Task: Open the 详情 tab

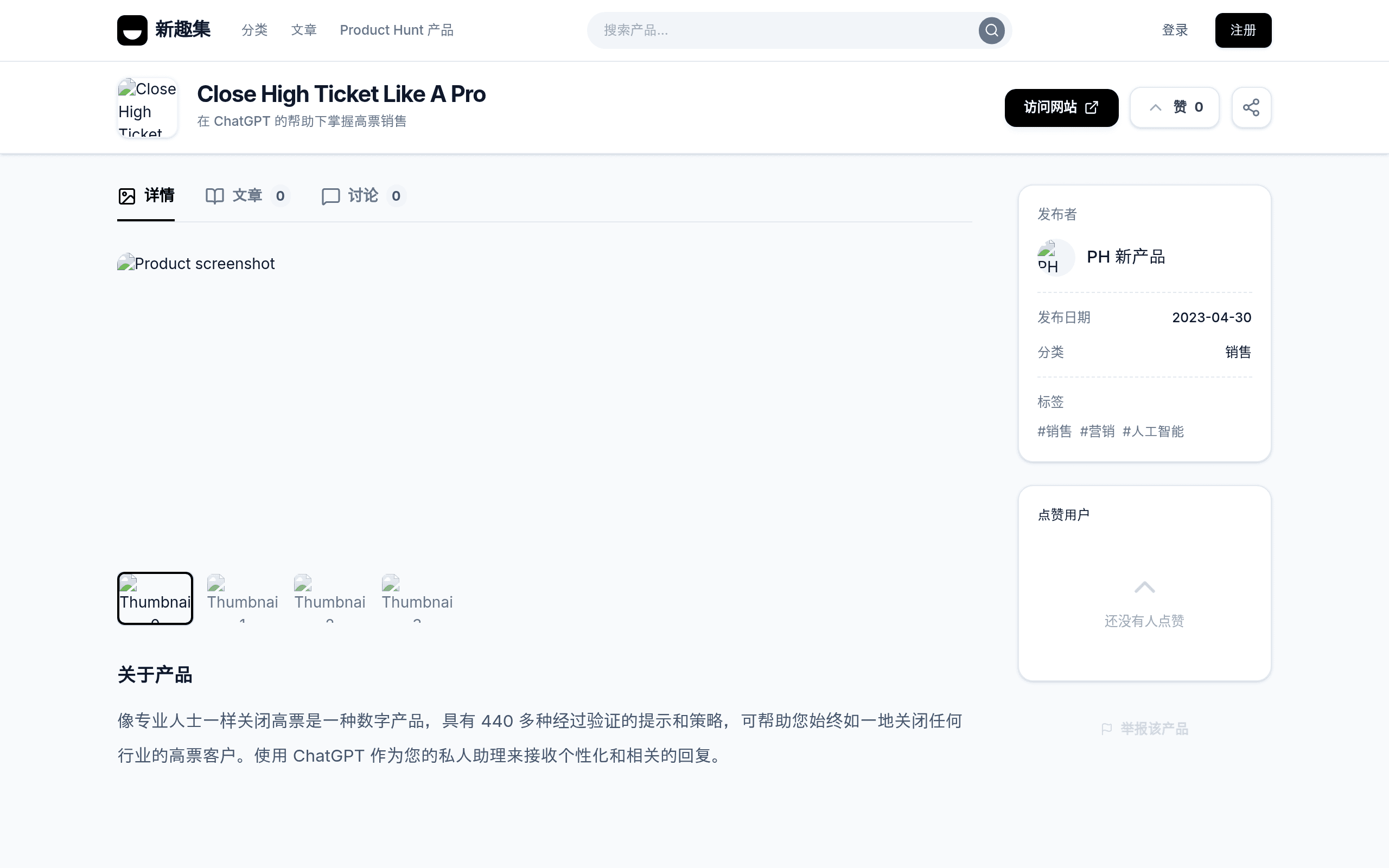Action: [146, 196]
